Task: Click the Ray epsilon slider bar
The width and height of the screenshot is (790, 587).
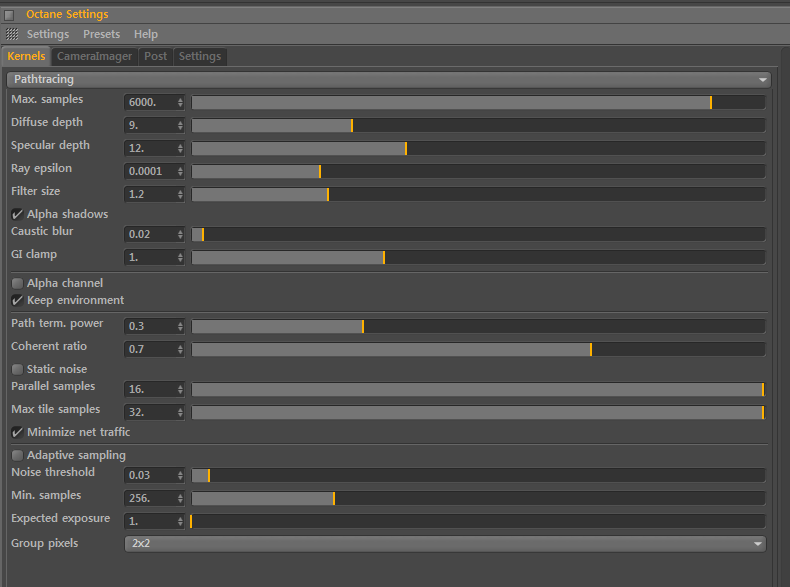Action: point(478,171)
